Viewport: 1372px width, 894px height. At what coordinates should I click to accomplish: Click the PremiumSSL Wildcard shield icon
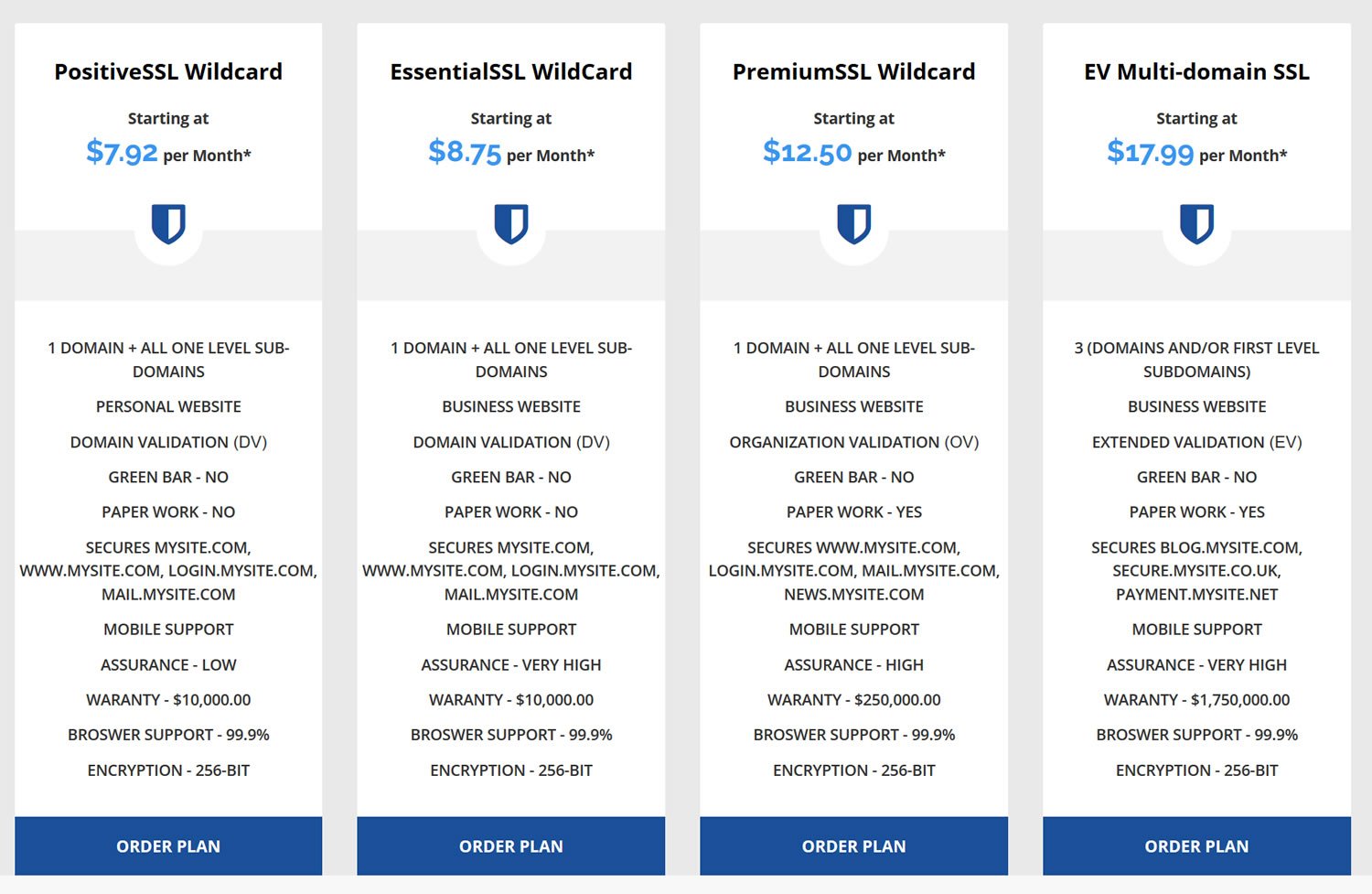tap(854, 224)
